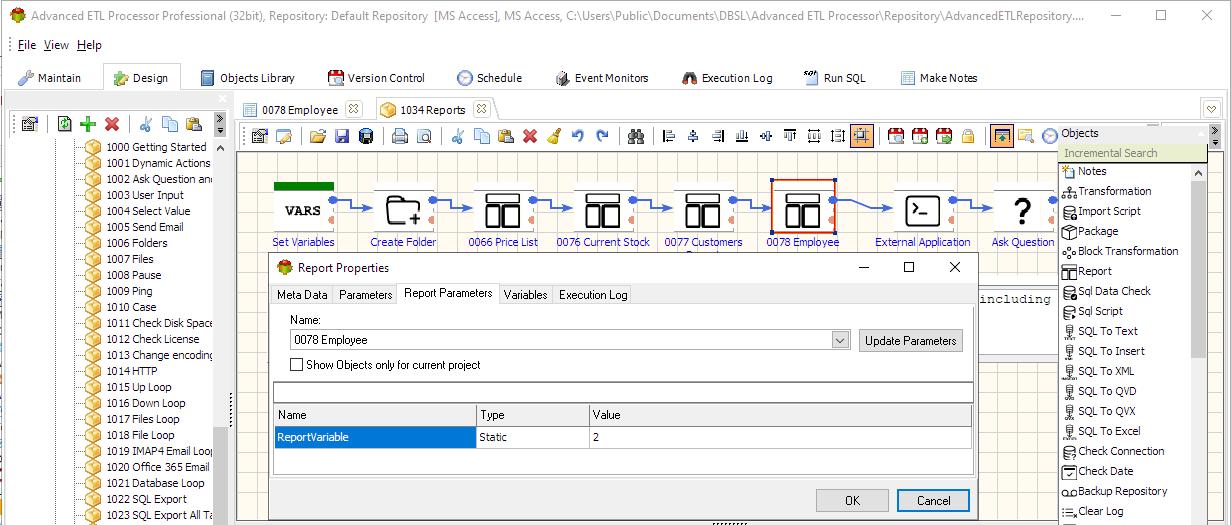This screenshot has width=1231, height=525.
Task: Click the scissors cut icon in tree toolbar
Action: (145, 124)
